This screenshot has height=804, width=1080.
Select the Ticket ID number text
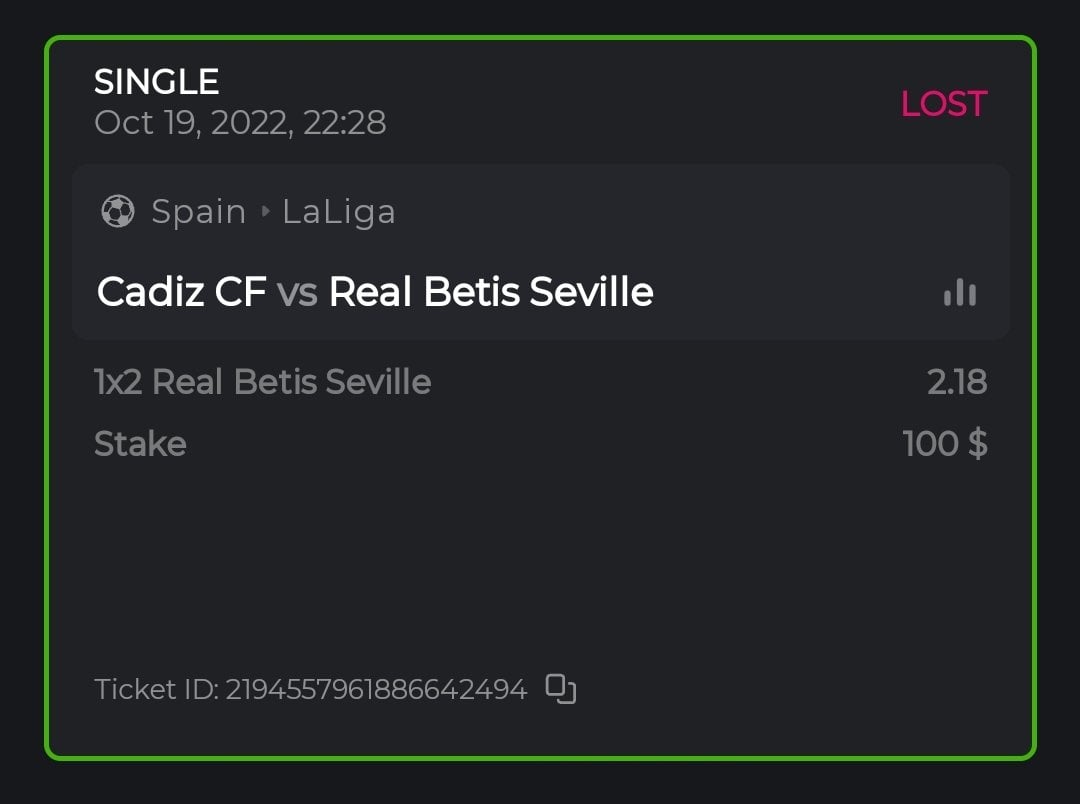(376, 689)
